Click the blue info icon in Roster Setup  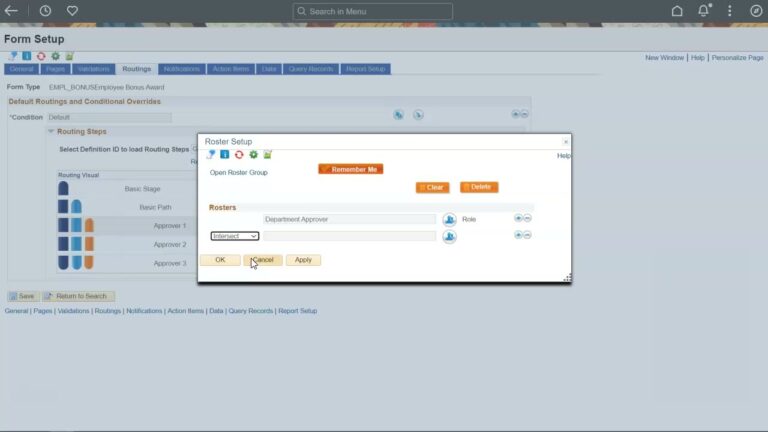pos(225,155)
